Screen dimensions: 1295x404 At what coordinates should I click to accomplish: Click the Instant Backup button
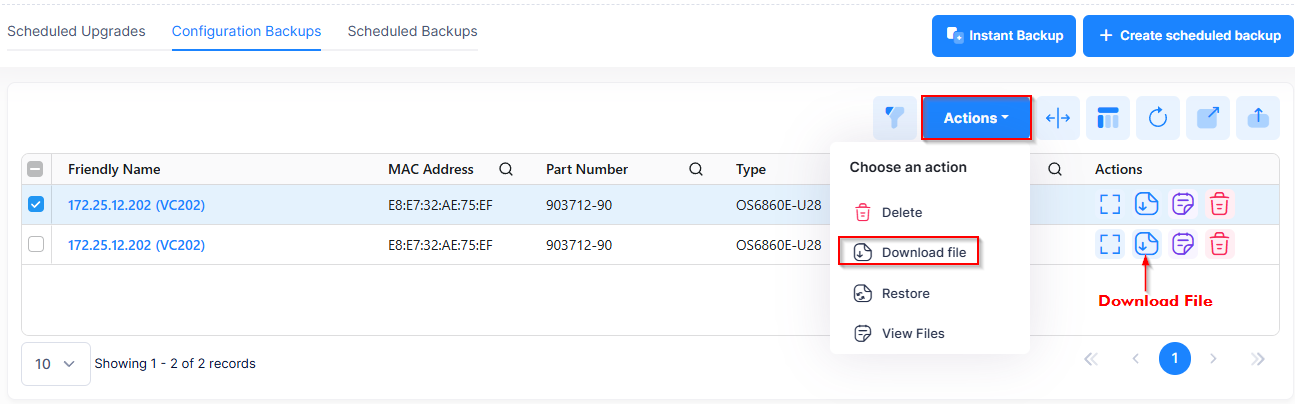[x=1004, y=36]
